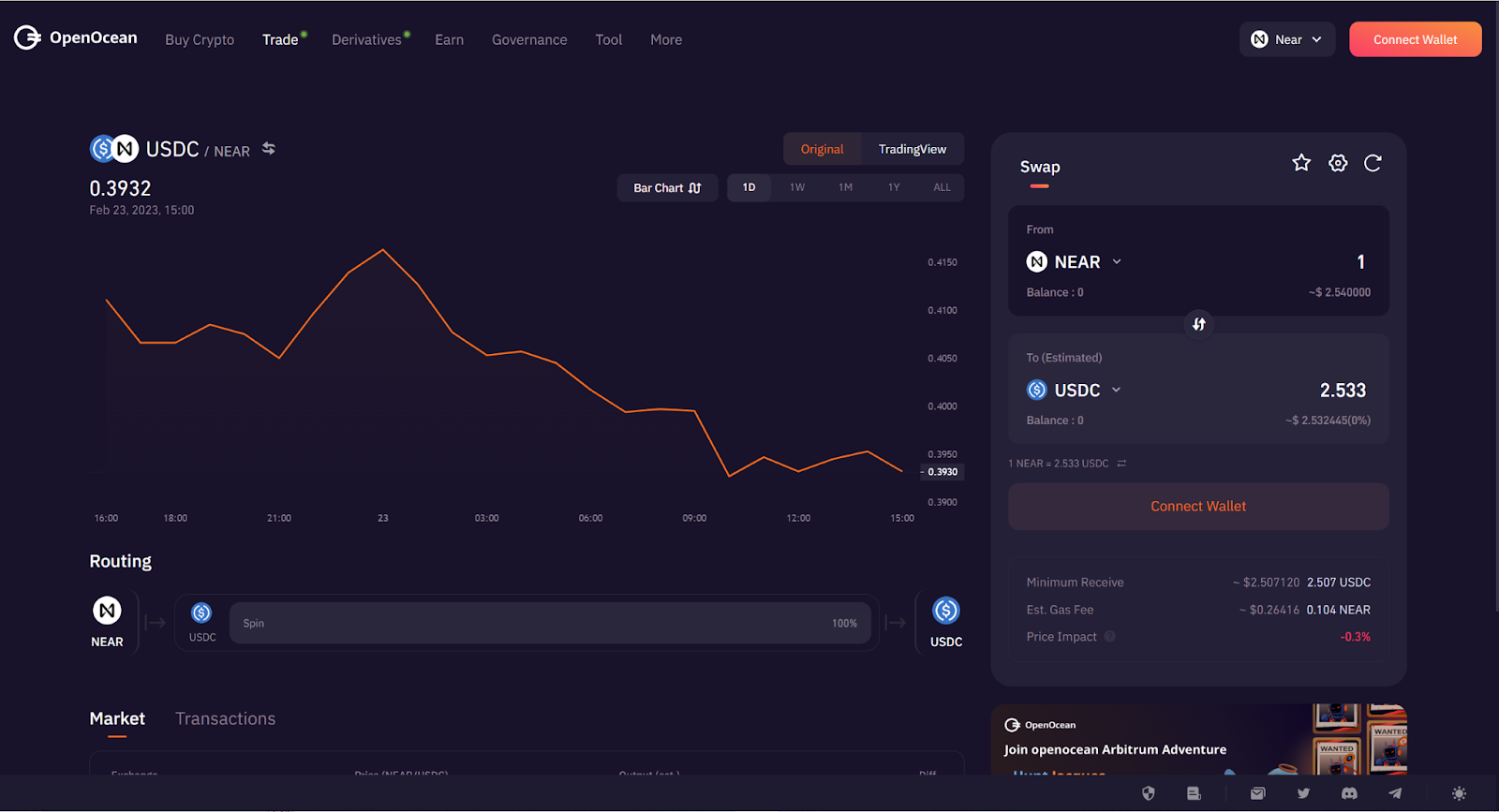1499x812 pixels.
Task: Open the More menu
Action: (x=666, y=39)
